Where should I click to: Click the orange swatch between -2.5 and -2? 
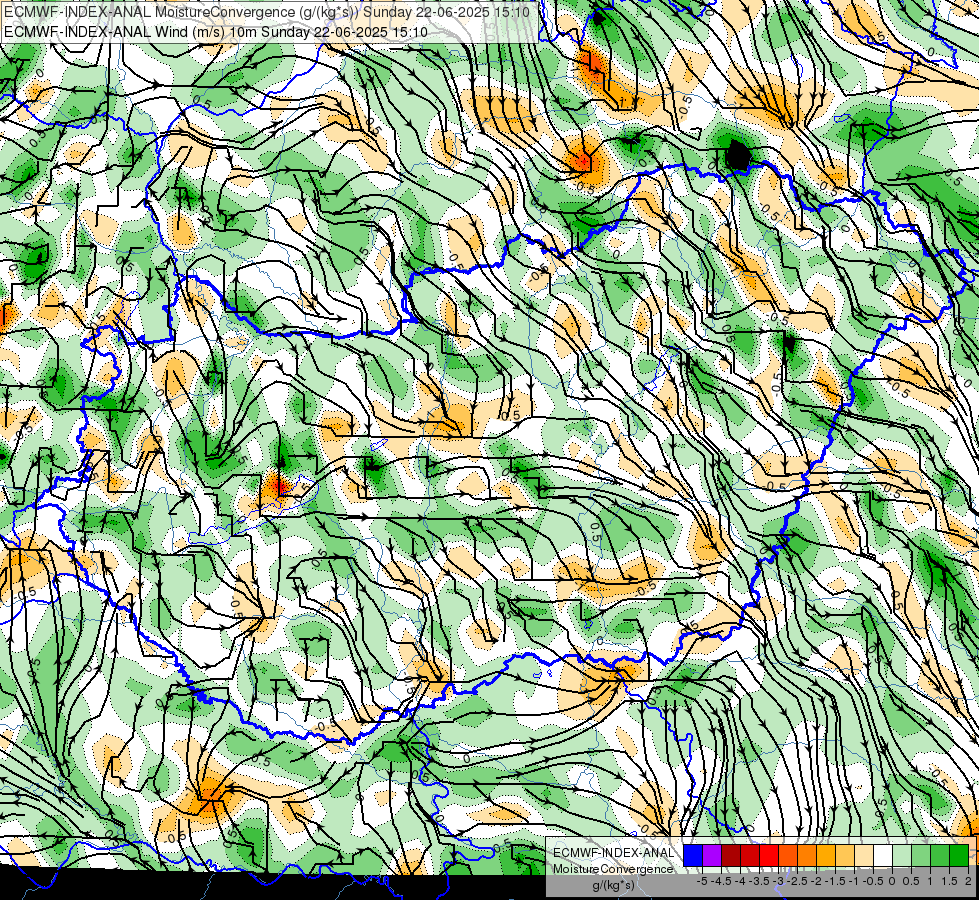(x=807, y=855)
